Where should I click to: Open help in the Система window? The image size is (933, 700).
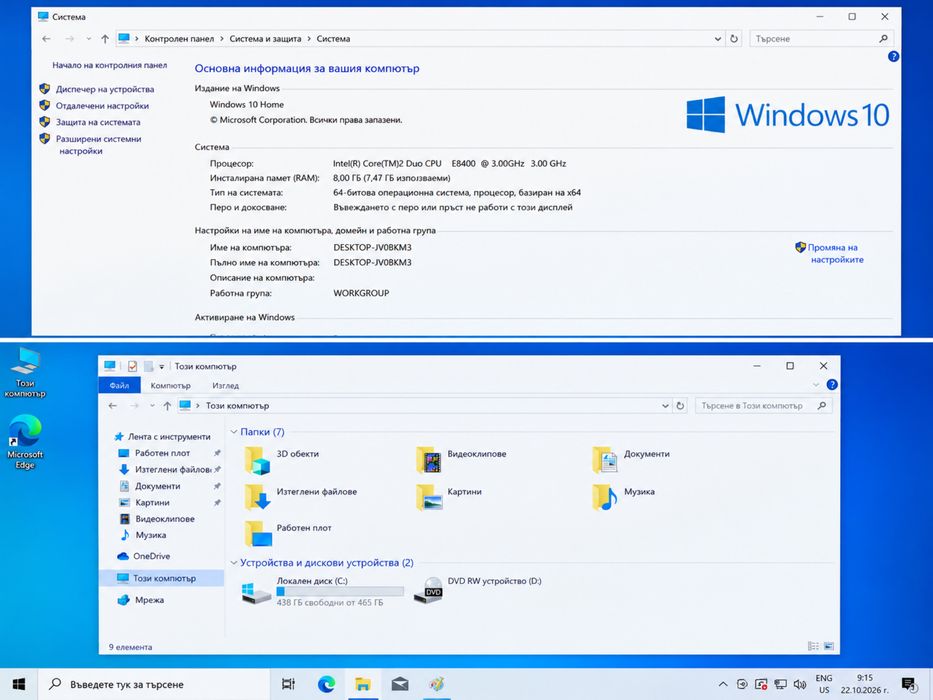tap(893, 57)
